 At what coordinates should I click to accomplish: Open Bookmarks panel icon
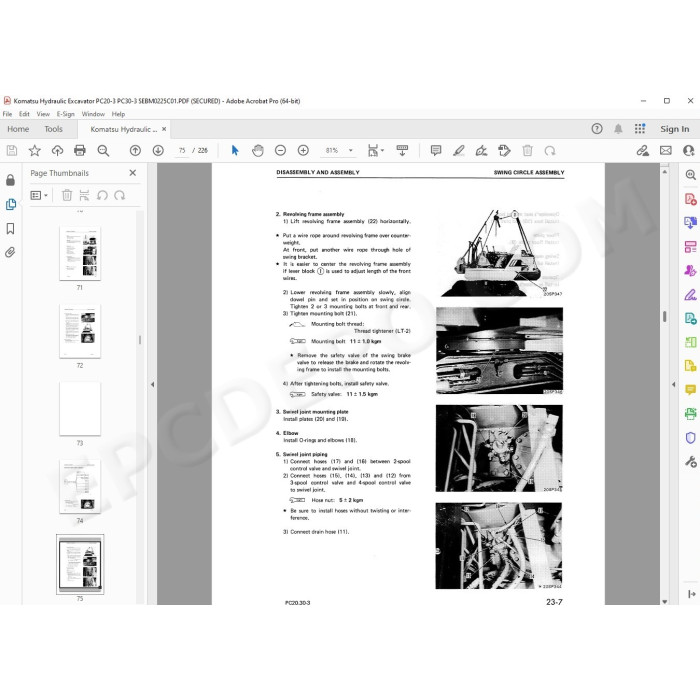point(10,229)
